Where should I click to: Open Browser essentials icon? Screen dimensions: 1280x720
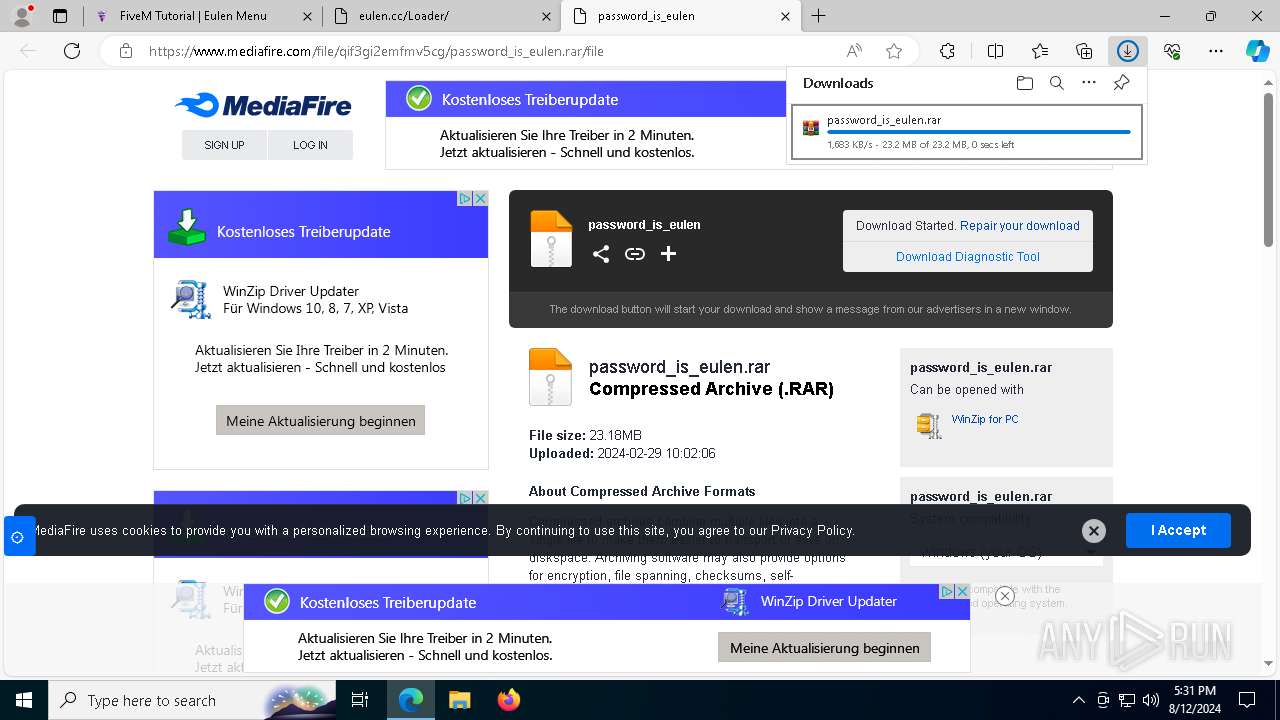tap(1172, 51)
